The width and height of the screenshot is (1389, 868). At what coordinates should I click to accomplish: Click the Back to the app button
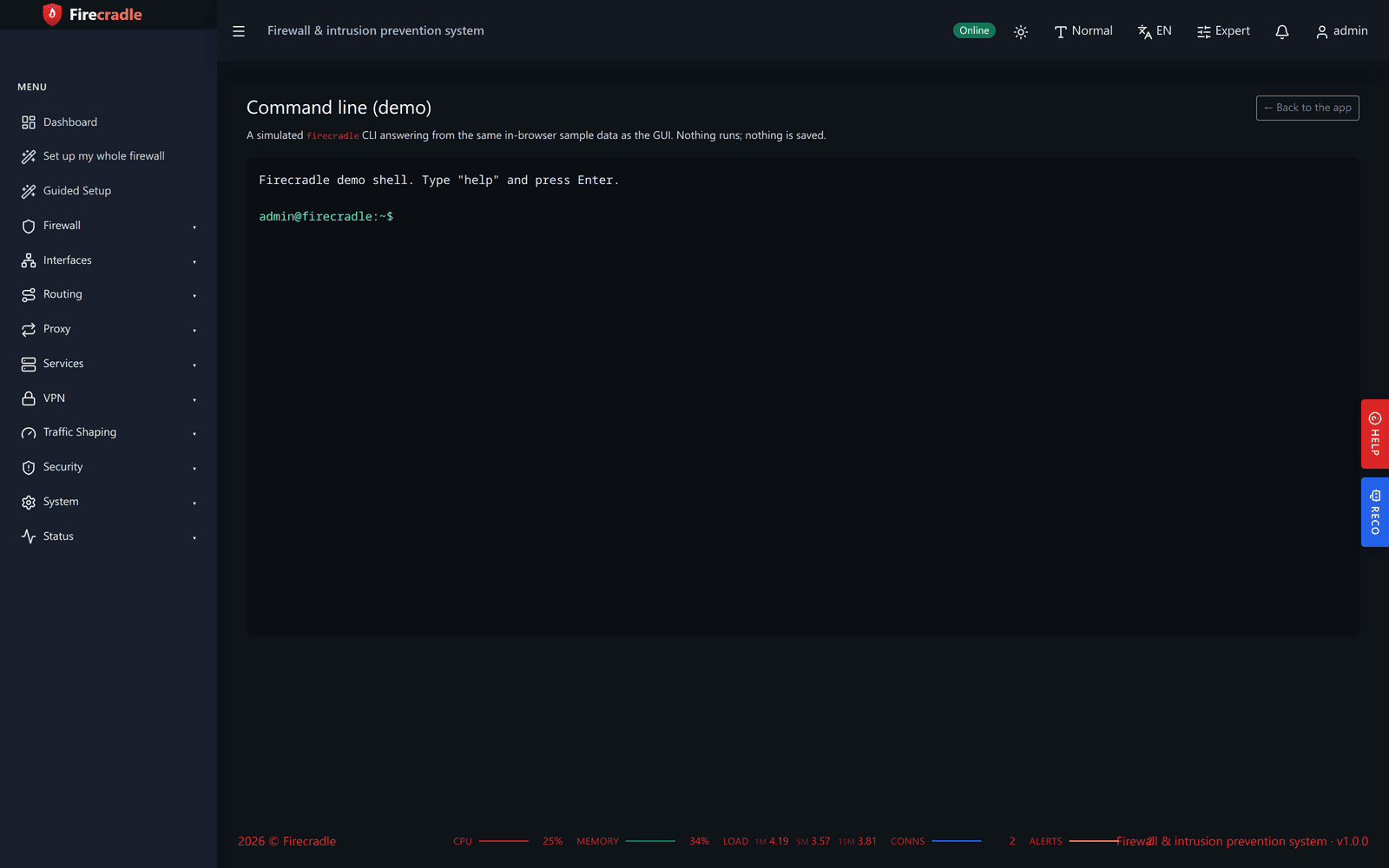(x=1307, y=108)
